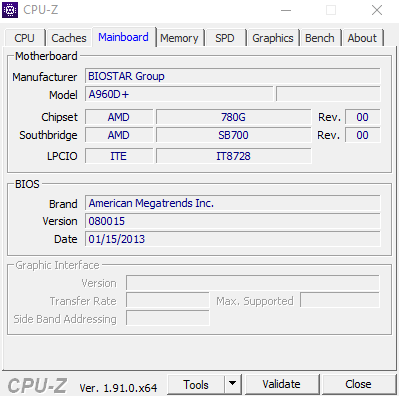Viewport: 399px width, 396px height.
Task: Click the Chipset Rev. 00 value
Action: [x=363, y=117]
